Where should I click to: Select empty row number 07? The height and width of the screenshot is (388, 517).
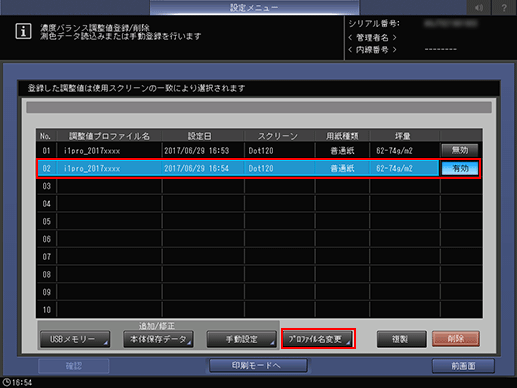point(46,257)
